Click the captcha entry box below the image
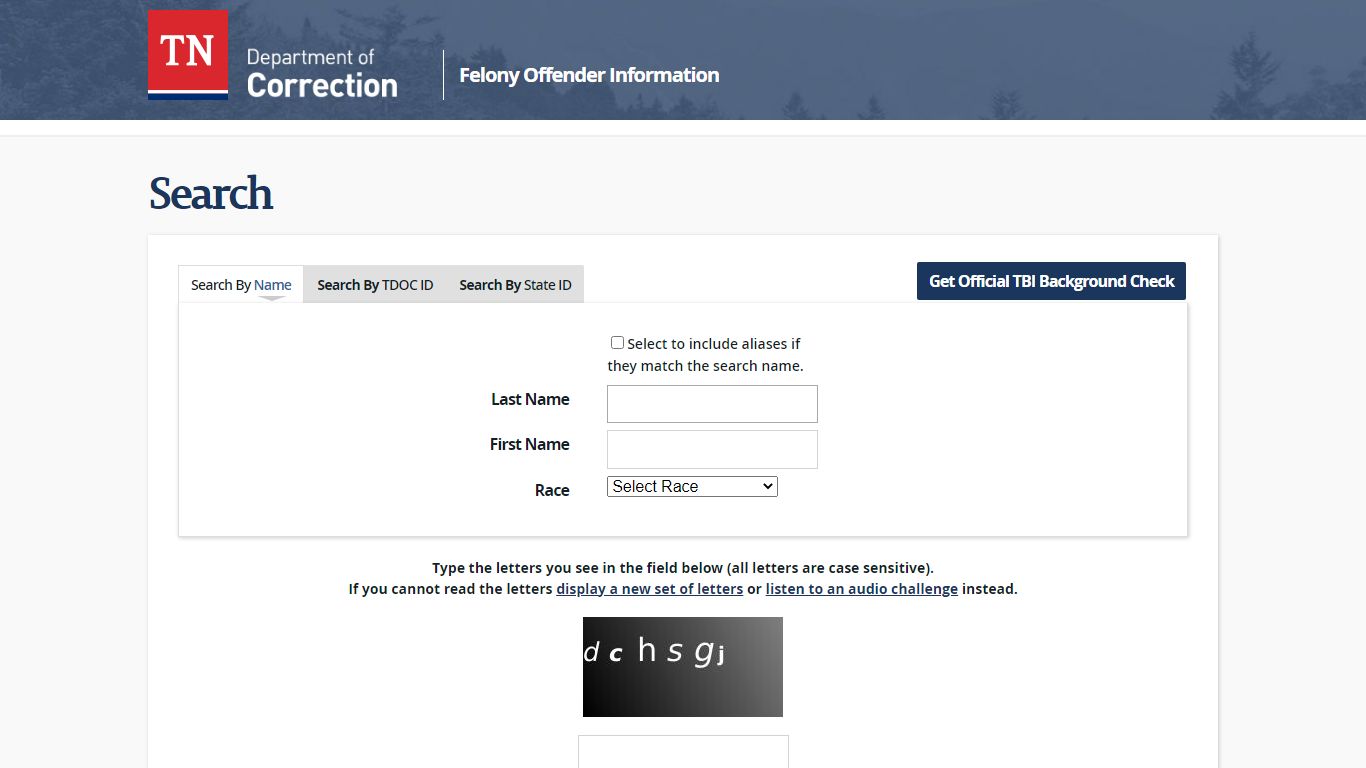Image resolution: width=1366 pixels, height=768 pixels. 683,753
